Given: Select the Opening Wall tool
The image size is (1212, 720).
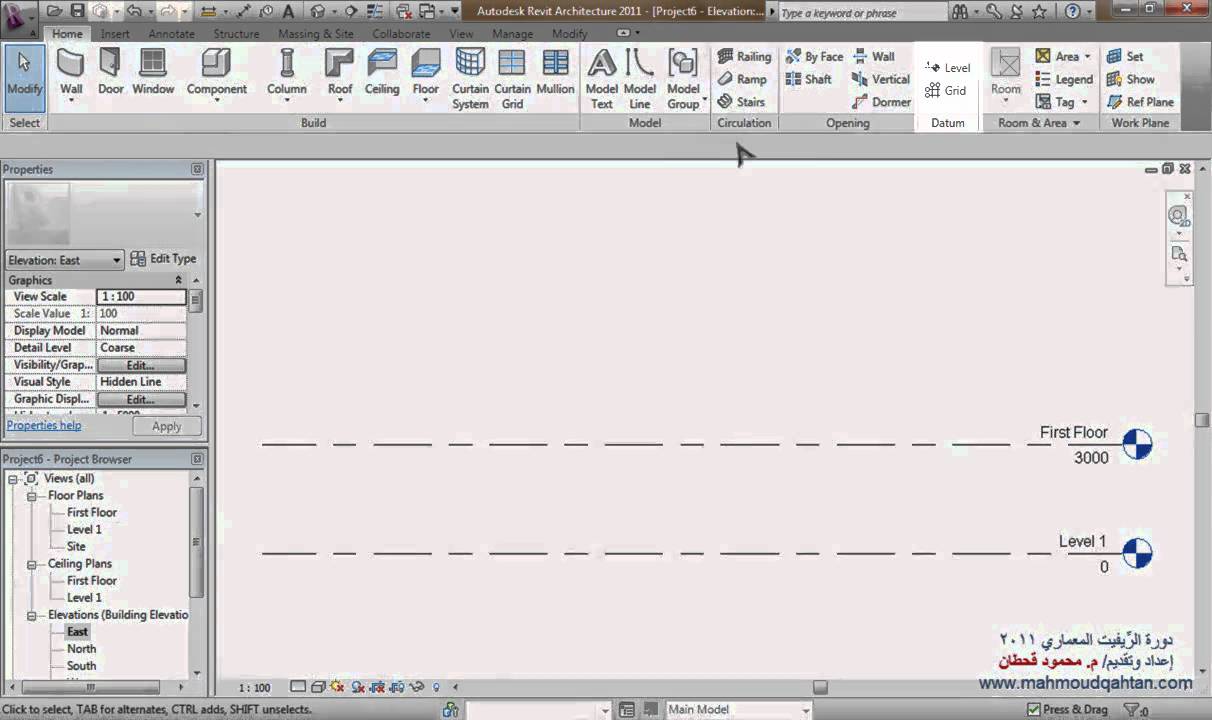Looking at the screenshot, I should pos(874,57).
